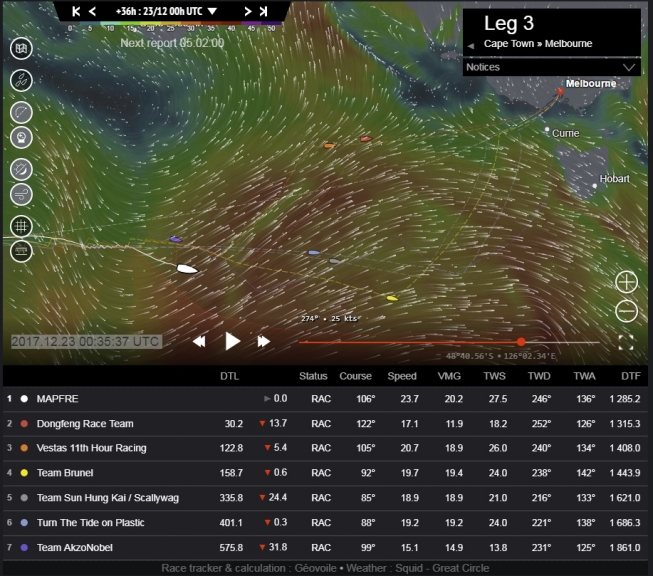Toggle the day/night overlay icon
653x576 pixels.
(21, 170)
